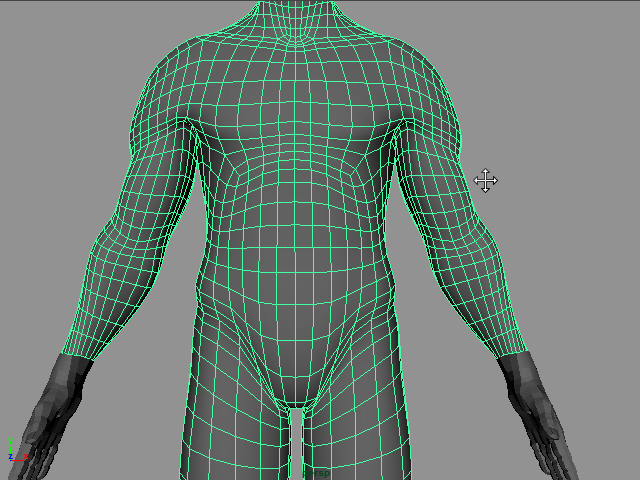Screen dimensions: 640x480
Task: Click the character's abdomen mesh area
Action: (x=298, y=250)
